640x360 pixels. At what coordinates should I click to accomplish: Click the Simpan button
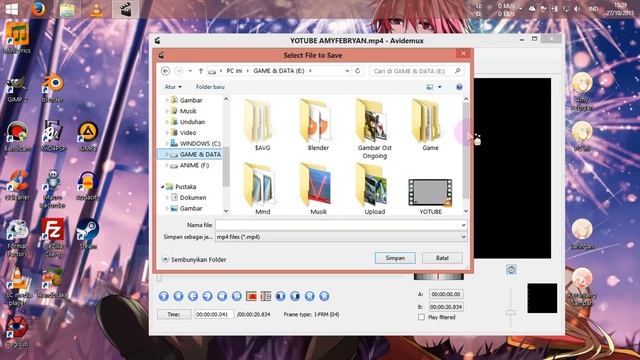(x=395, y=258)
